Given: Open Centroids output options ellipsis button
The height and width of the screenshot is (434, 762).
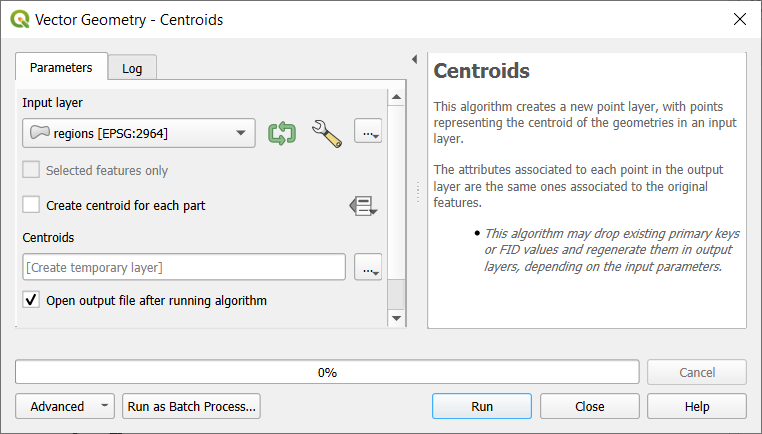Looking at the screenshot, I should (368, 268).
